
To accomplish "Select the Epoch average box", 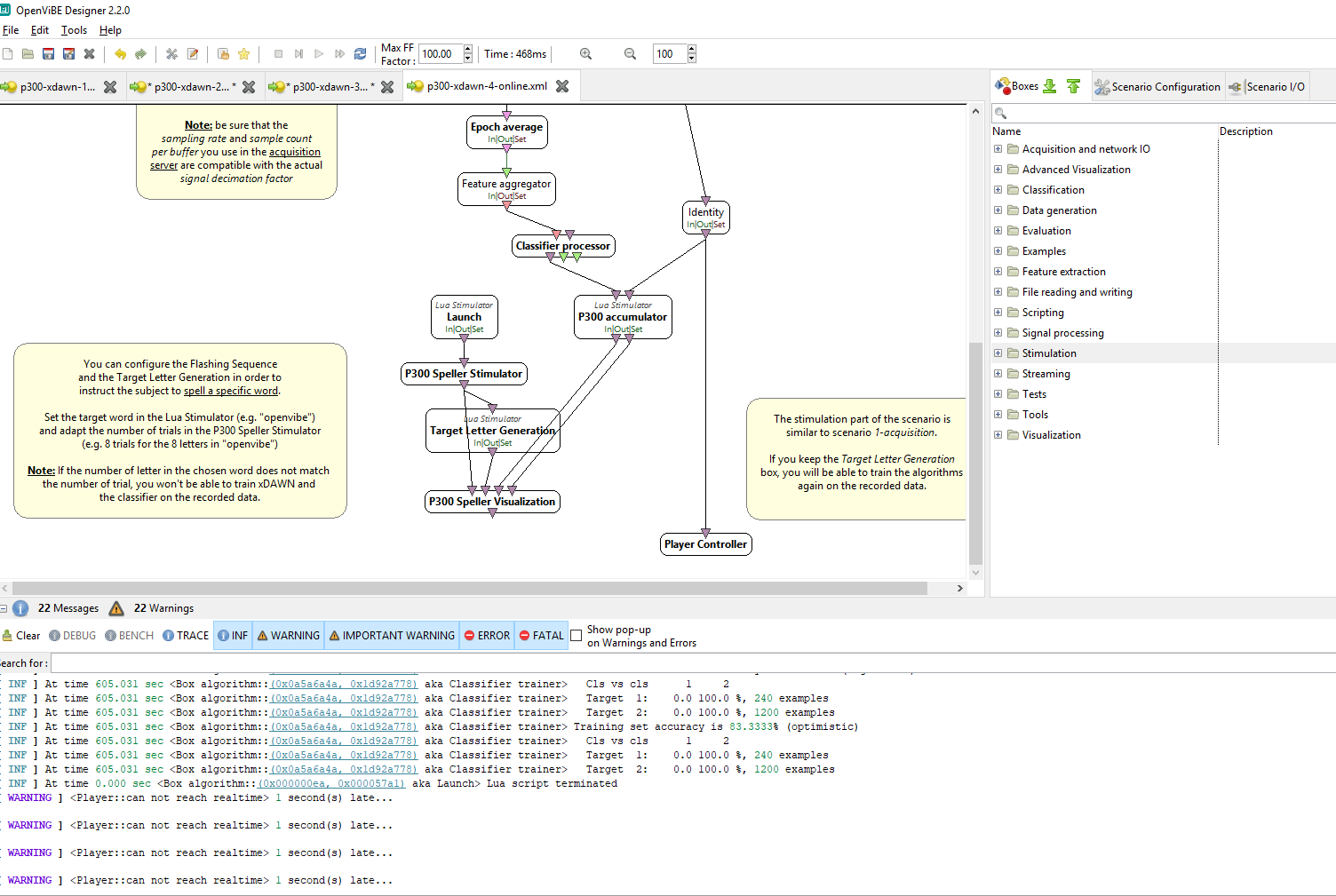I will (x=506, y=131).
